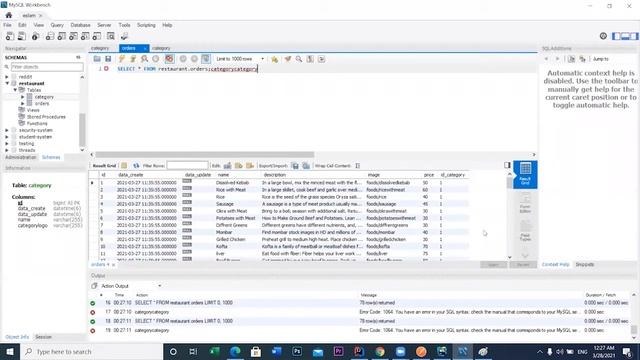
Task: Open the Query menu
Action: pos(57,25)
